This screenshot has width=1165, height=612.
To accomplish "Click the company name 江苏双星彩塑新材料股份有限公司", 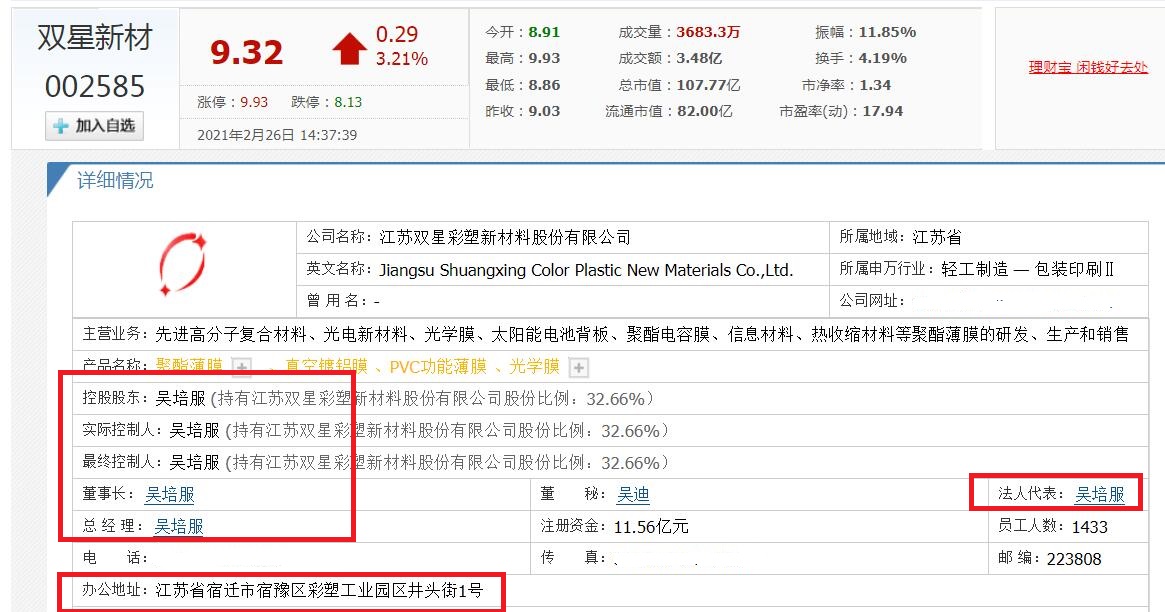I will point(504,237).
